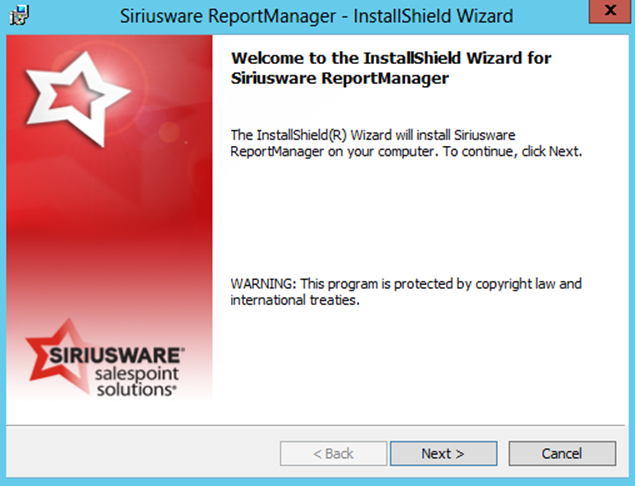Close the wizard with the red X

pos(609,14)
